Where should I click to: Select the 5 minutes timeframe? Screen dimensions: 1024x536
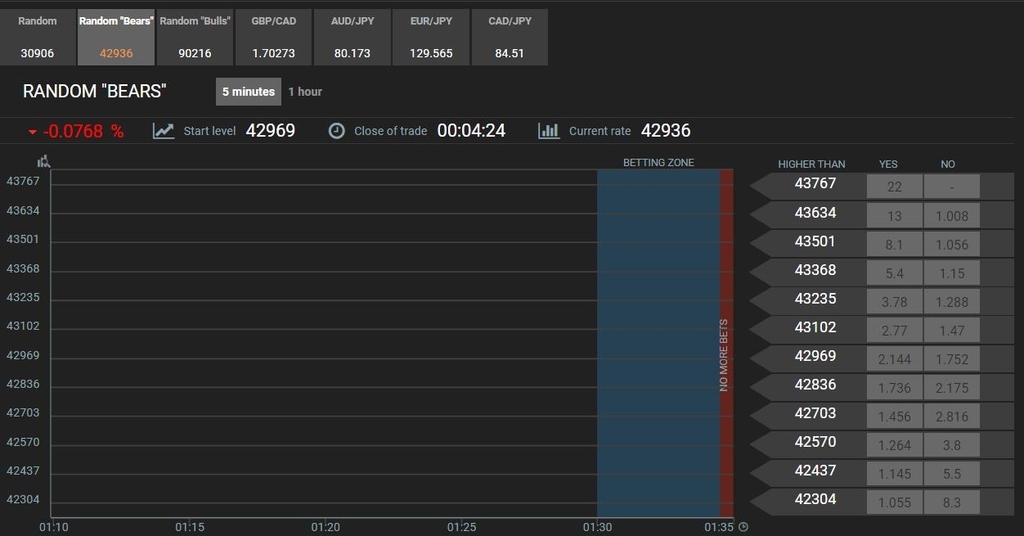[248, 91]
